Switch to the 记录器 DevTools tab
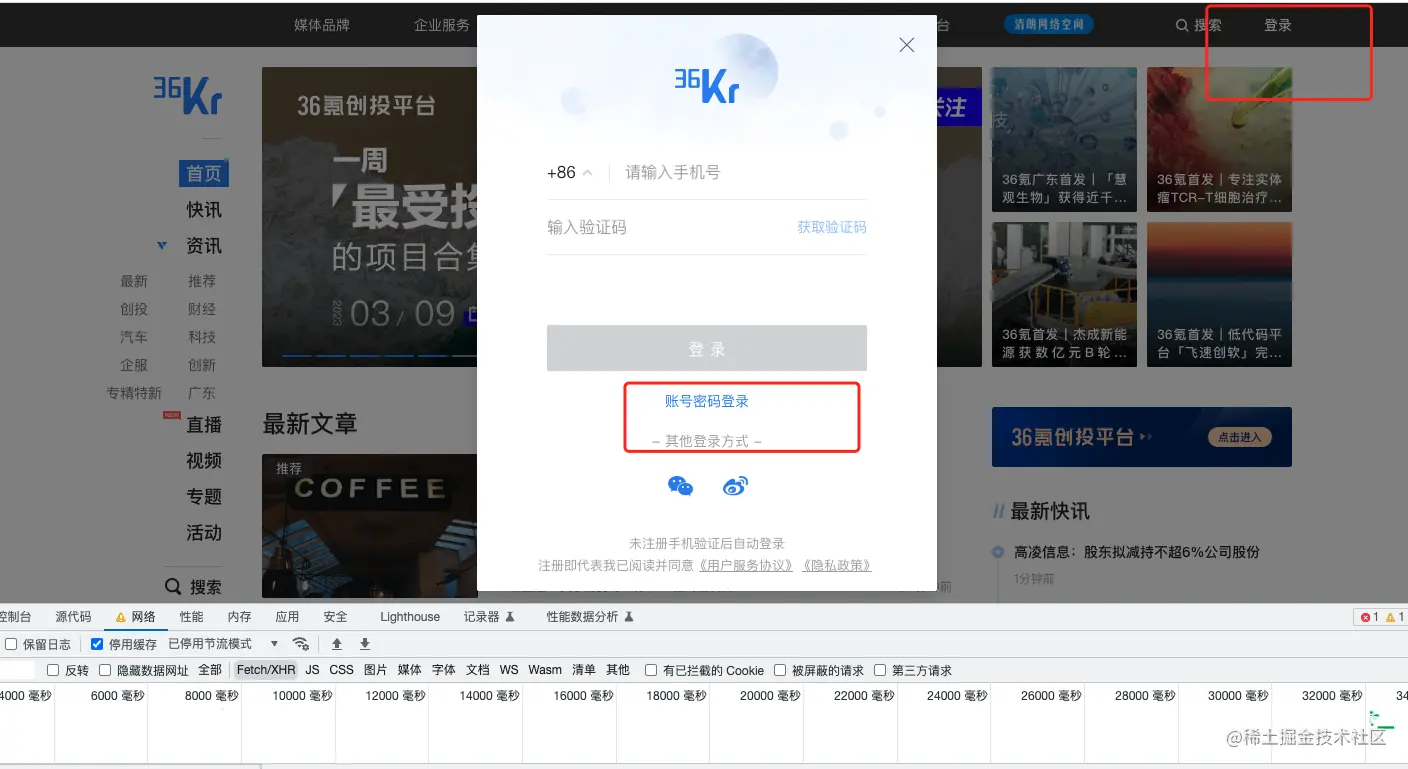This screenshot has width=1408, height=769. [489, 617]
